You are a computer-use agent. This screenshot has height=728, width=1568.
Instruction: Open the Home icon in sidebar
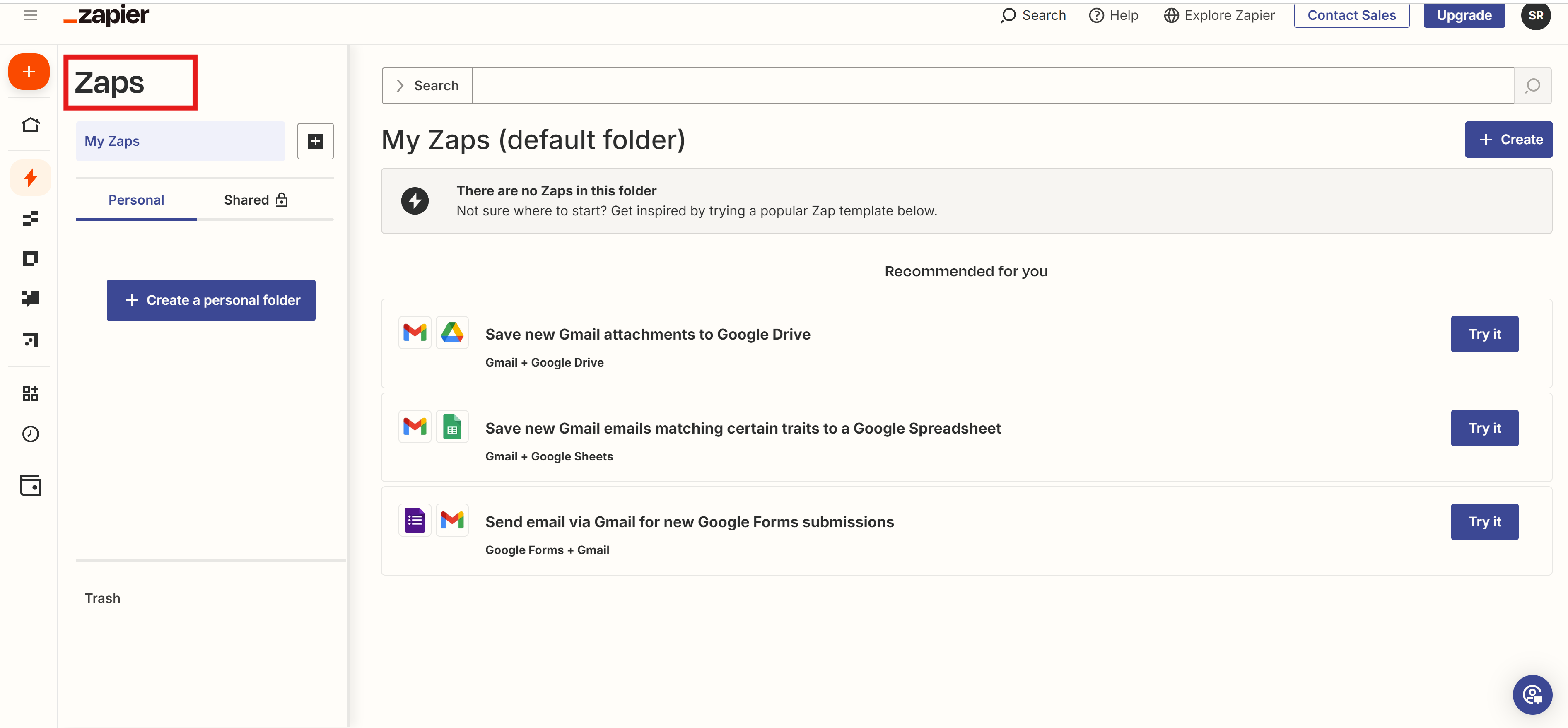click(x=30, y=125)
